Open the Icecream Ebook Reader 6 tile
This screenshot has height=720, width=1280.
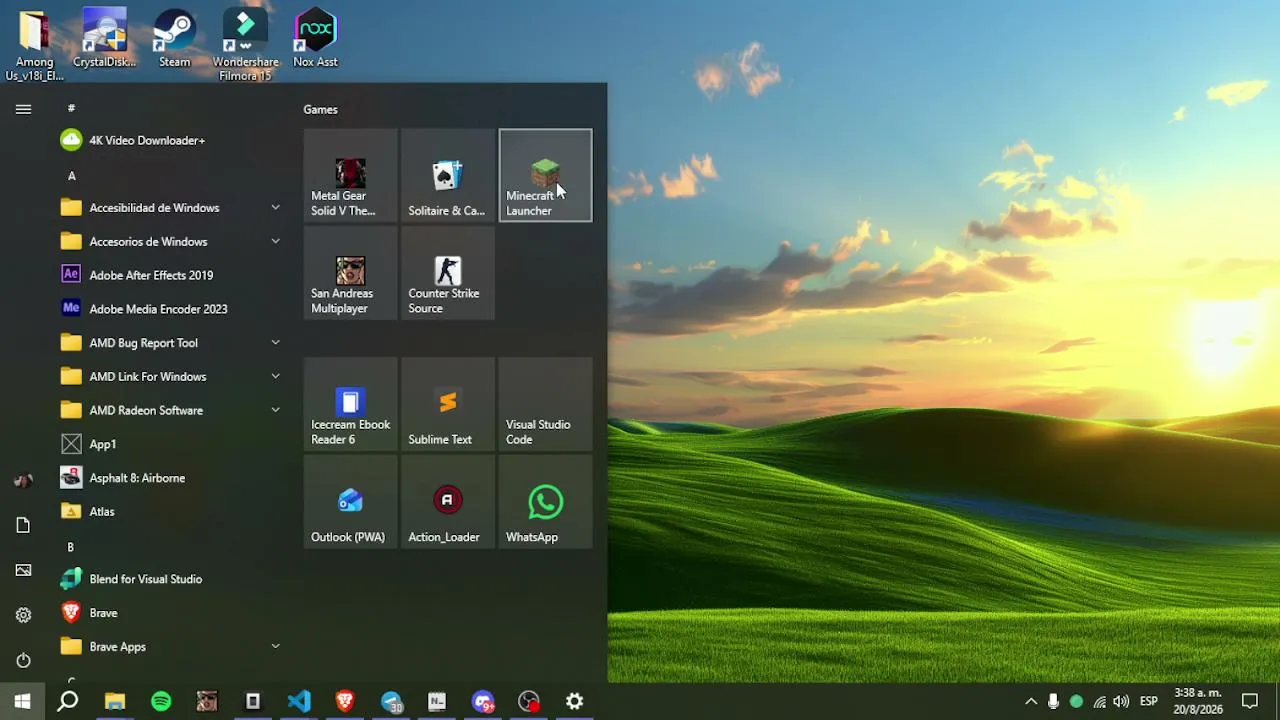[x=350, y=404]
